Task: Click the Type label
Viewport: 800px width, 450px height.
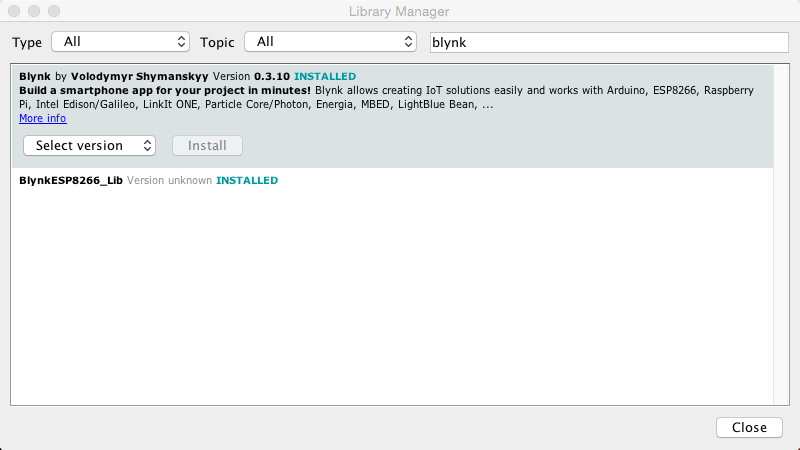Action: [x=27, y=42]
